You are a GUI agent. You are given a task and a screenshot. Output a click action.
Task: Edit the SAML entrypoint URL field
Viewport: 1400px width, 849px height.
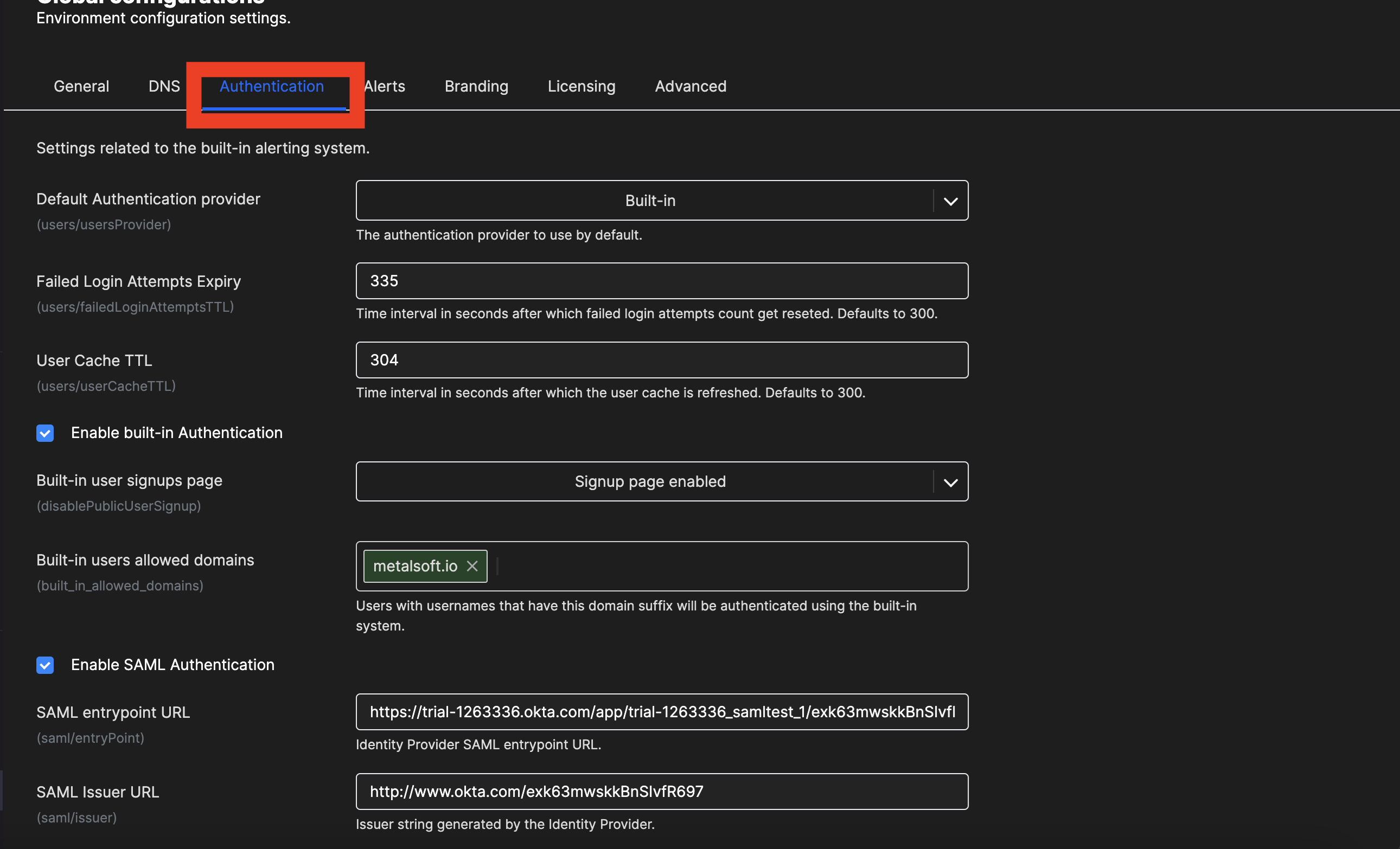(x=661, y=712)
